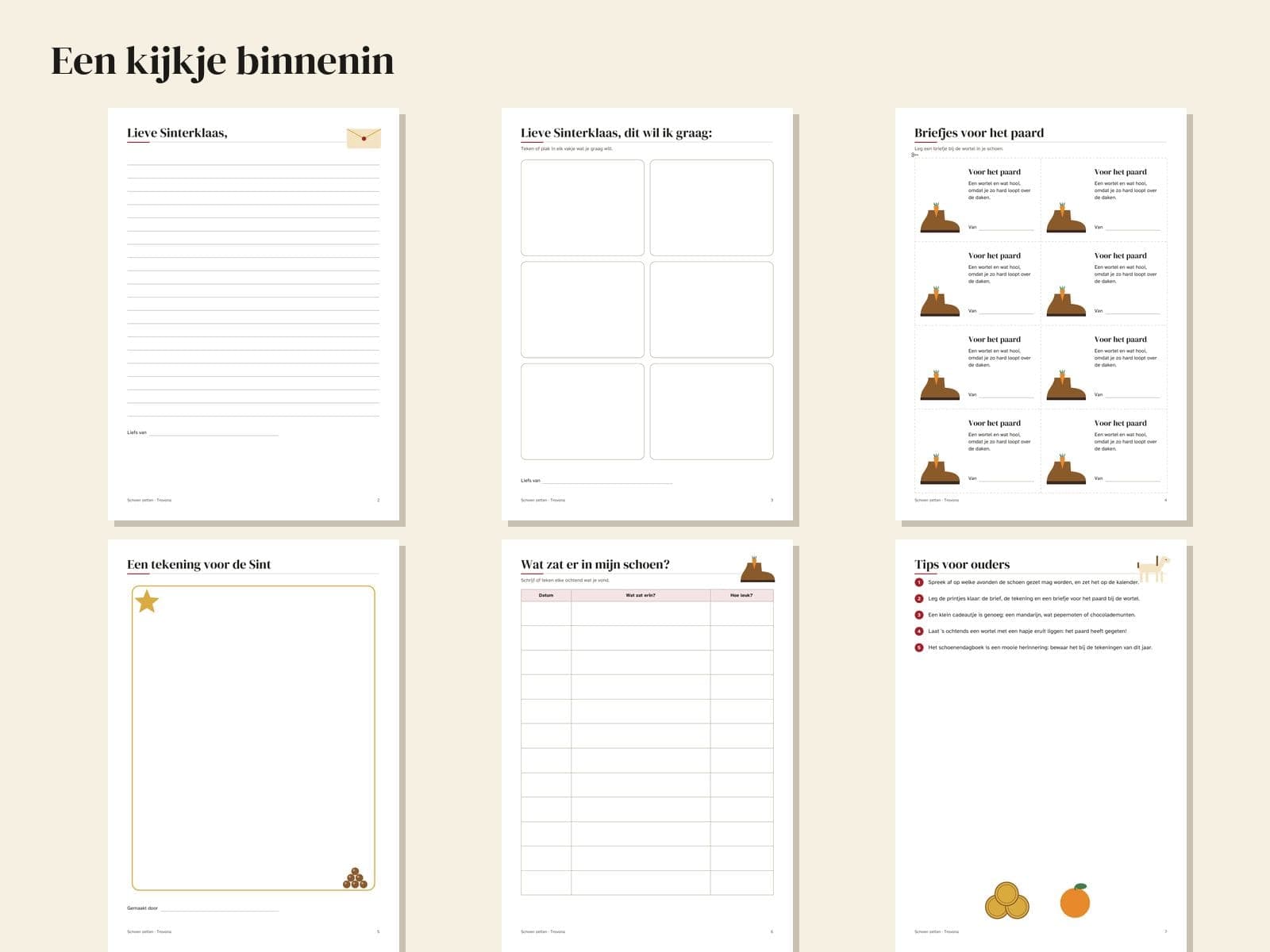1270x952 pixels.
Task: Click the orange mandarin illustration
Action: (1075, 900)
